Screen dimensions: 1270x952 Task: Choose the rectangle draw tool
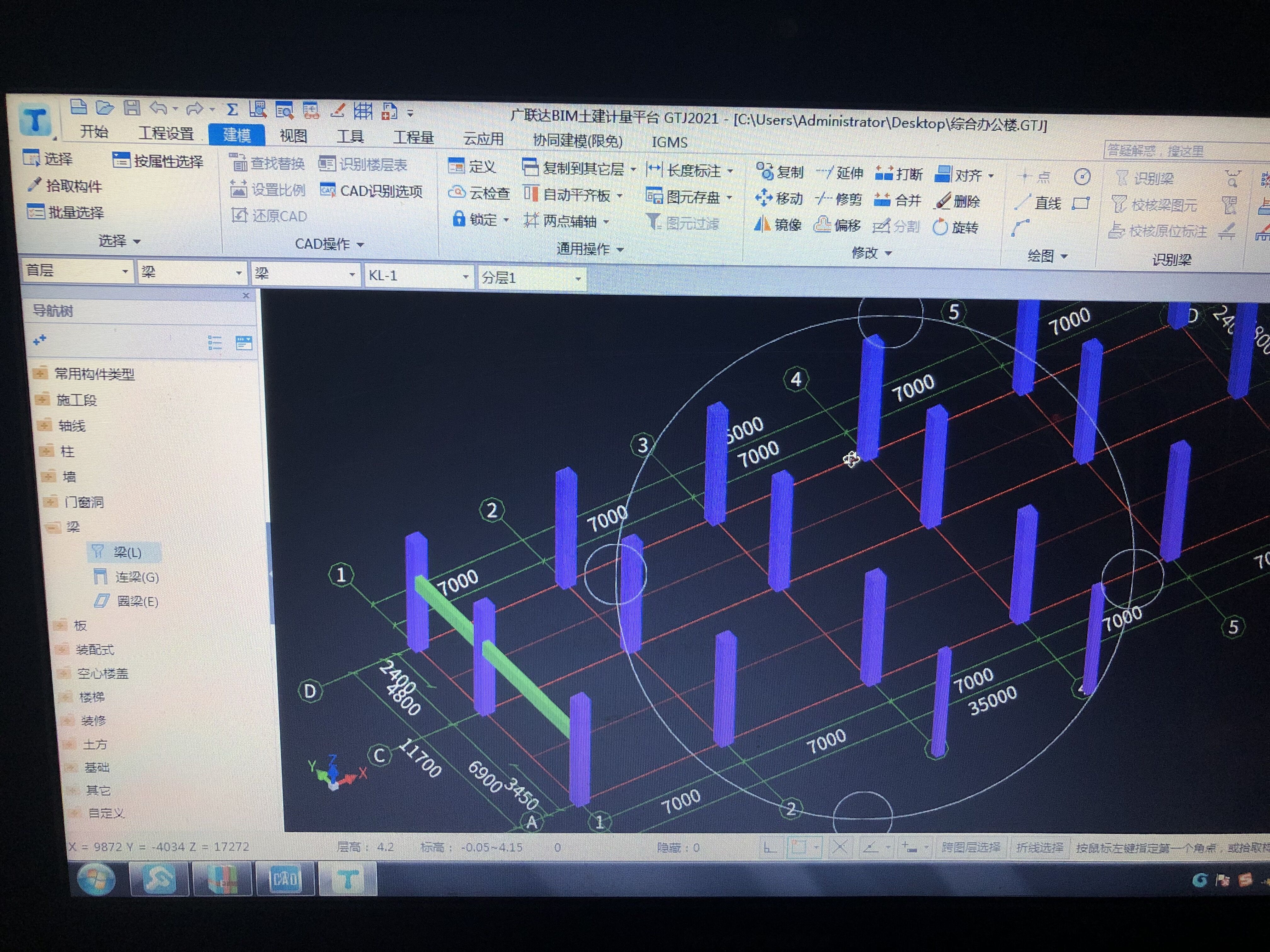click(1081, 203)
